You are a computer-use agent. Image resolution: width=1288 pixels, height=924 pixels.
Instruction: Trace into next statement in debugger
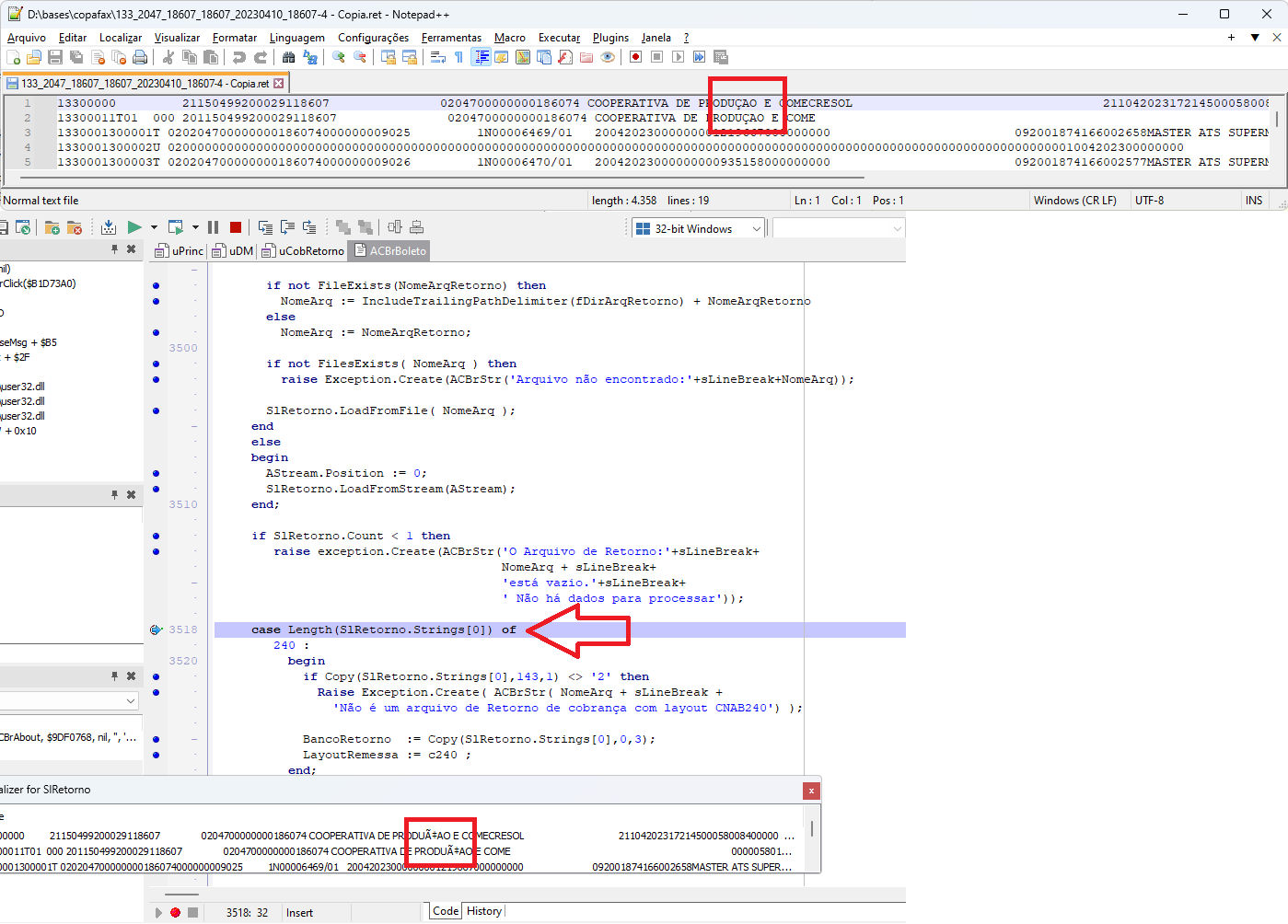pyautogui.click(x=265, y=227)
